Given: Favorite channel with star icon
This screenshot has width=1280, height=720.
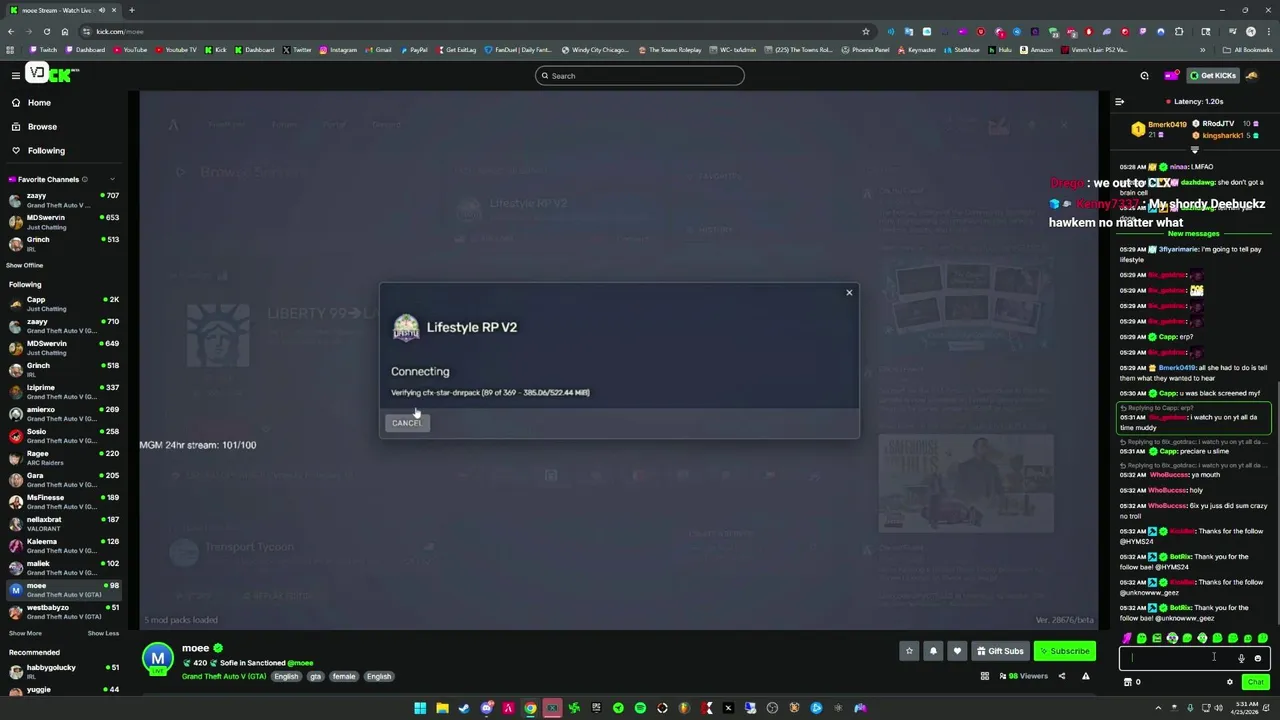Looking at the screenshot, I should pos(909,651).
